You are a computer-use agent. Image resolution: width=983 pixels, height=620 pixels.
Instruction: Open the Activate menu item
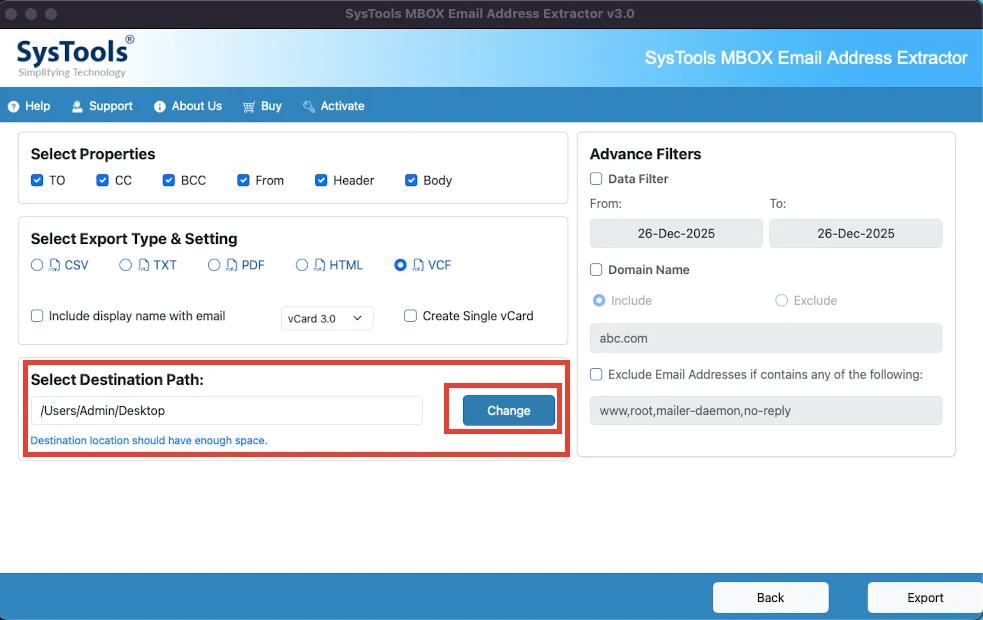click(x=334, y=106)
